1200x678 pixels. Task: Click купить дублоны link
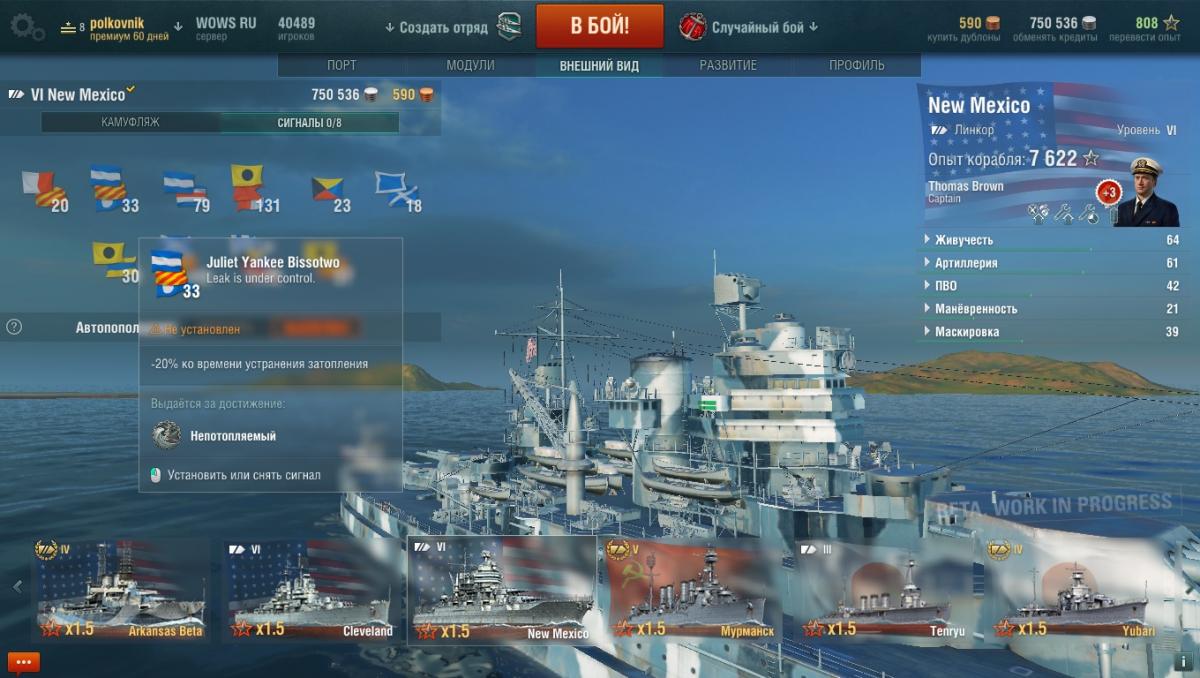coord(964,37)
